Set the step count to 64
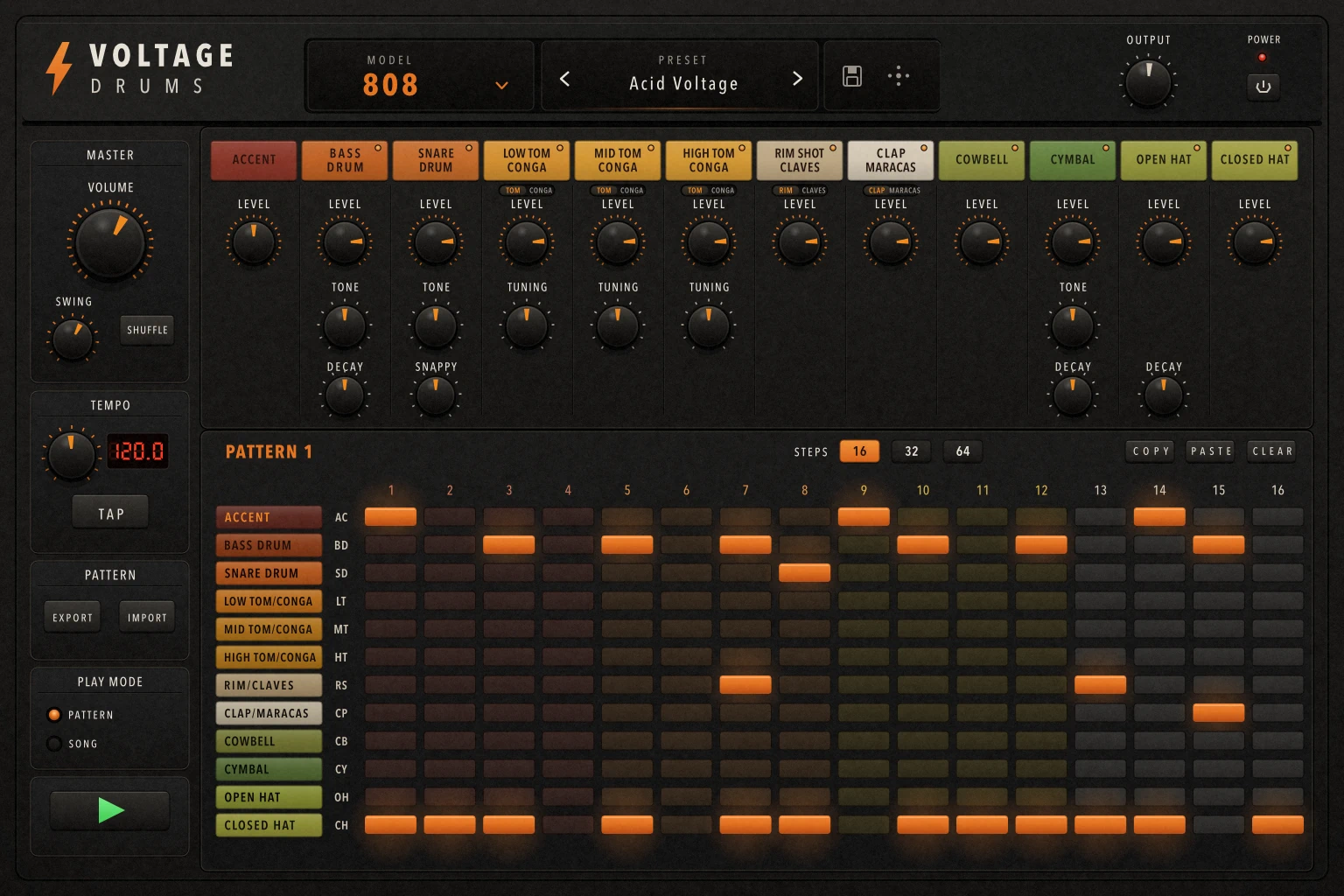1344x896 pixels. [962, 451]
